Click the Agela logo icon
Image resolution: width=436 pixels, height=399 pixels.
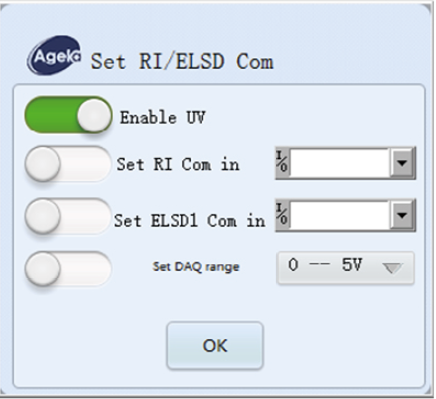pyautogui.click(x=54, y=56)
